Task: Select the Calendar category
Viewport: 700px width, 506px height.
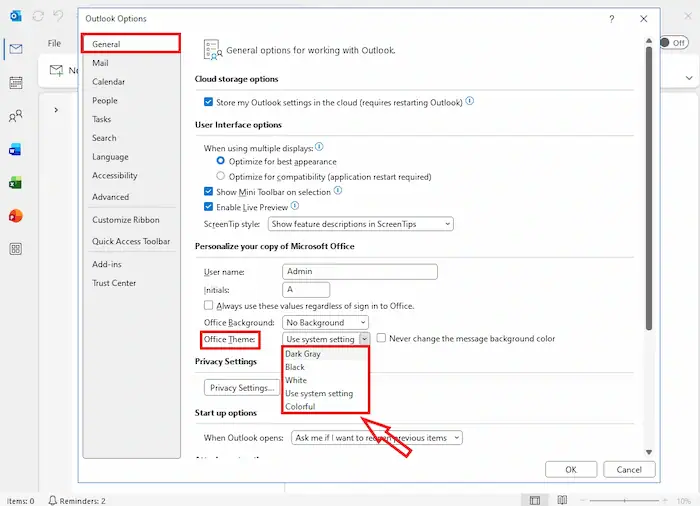Action: (131, 82)
